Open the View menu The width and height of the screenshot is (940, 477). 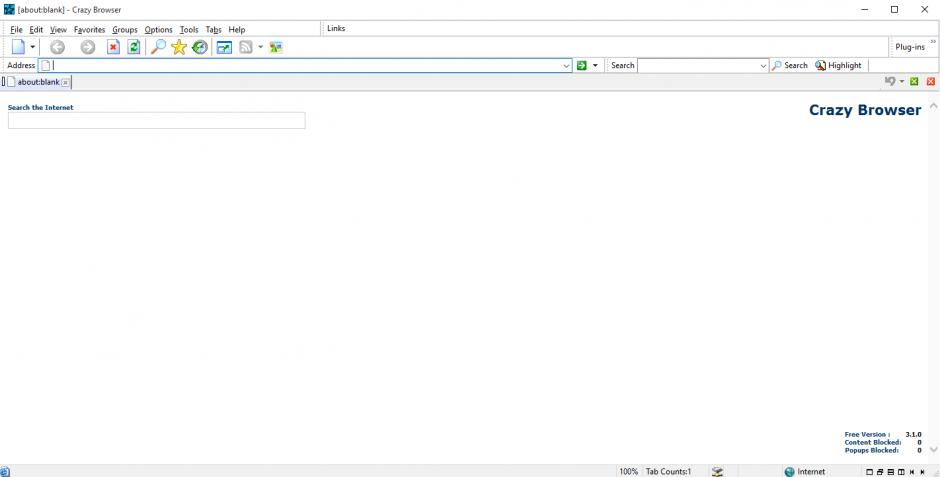point(58,29)
